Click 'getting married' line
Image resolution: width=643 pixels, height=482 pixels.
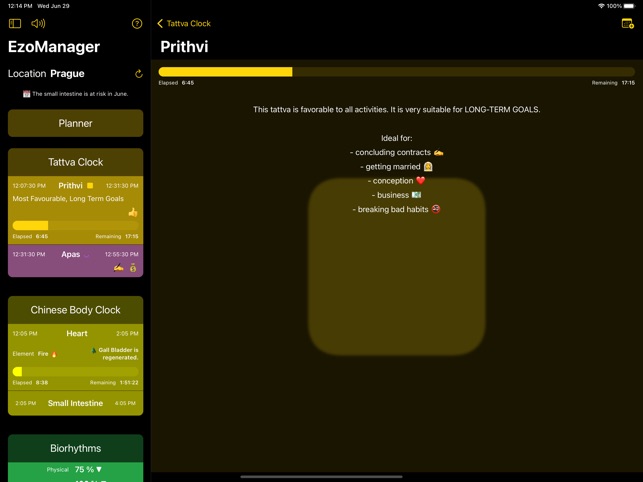(397, 167)
